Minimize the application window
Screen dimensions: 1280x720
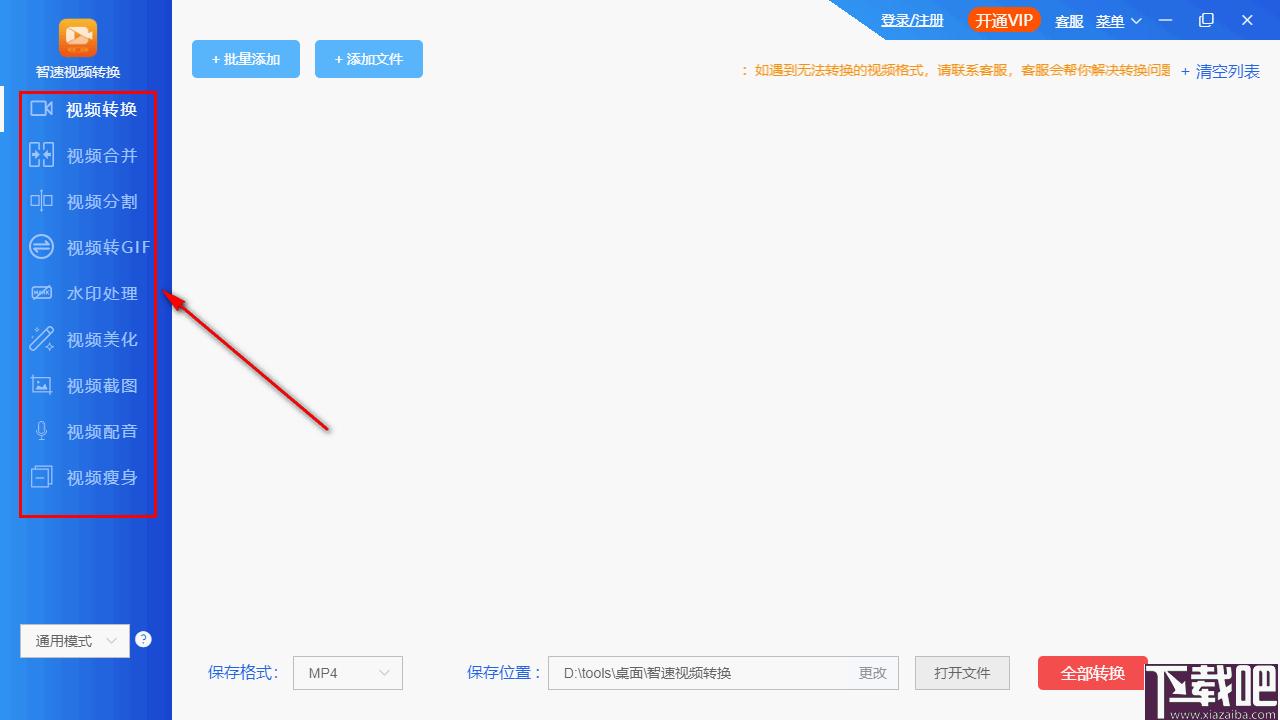click(x=1166, y=20)
